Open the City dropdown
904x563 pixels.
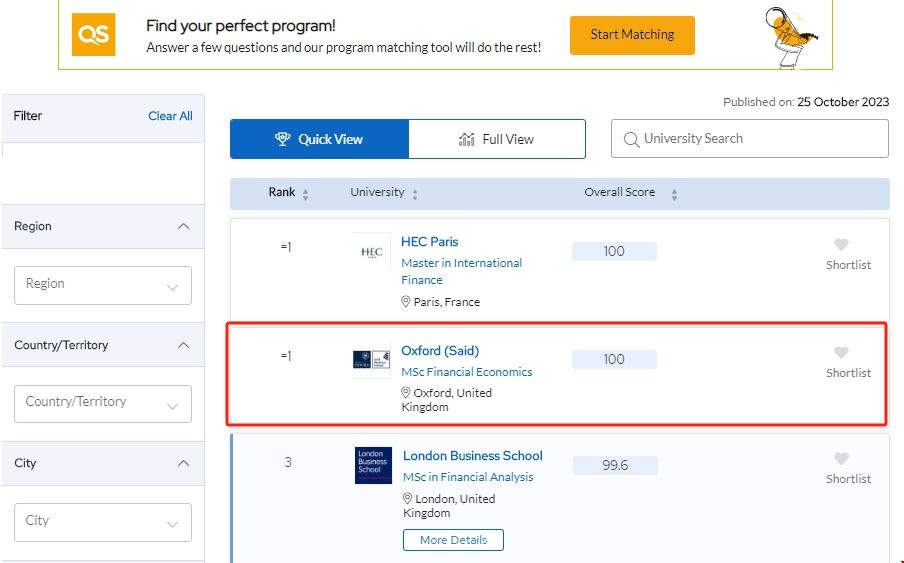click(x=102, y=522)
